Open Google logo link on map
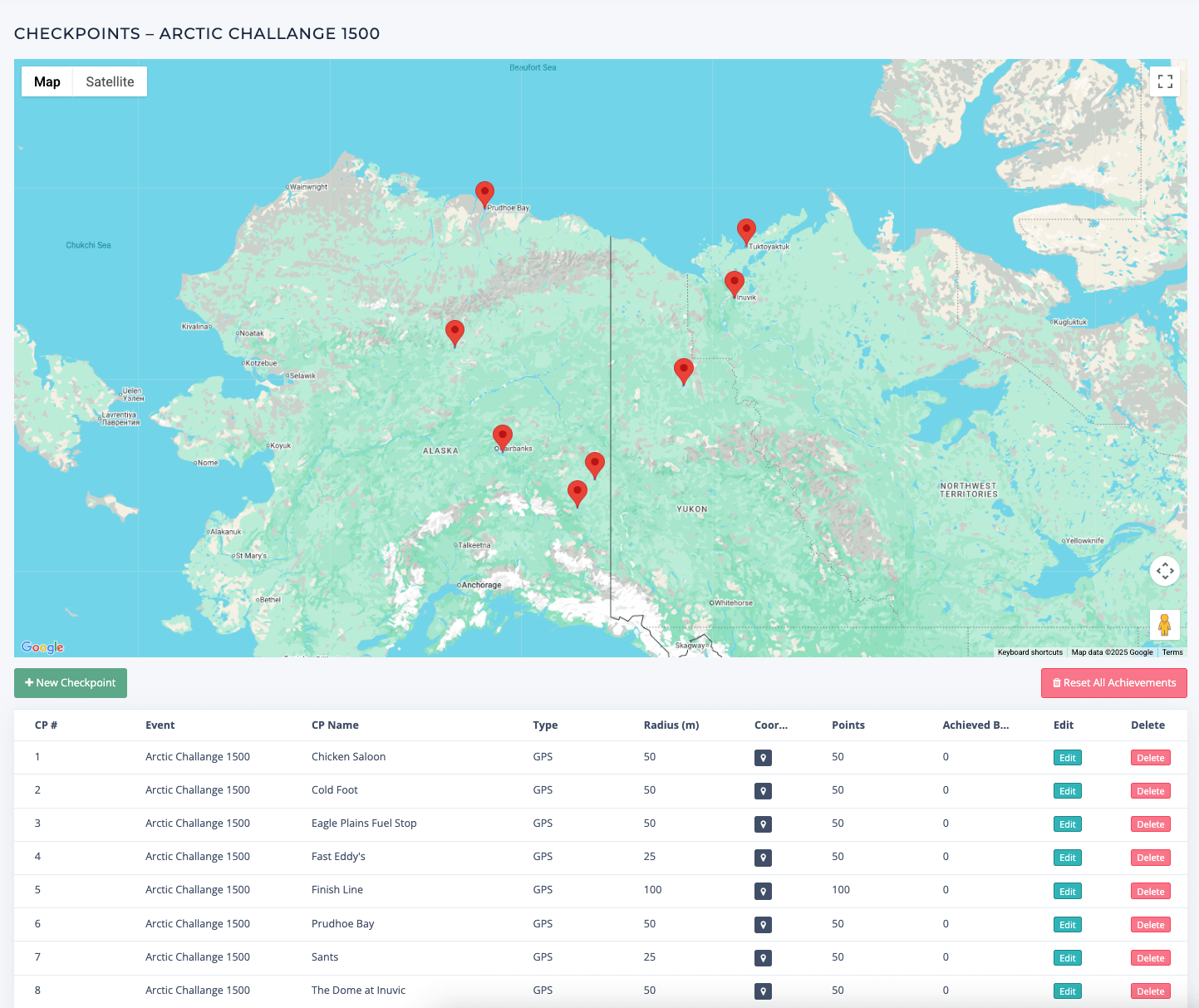The image size is (1199, 1008). pos(42,647)
